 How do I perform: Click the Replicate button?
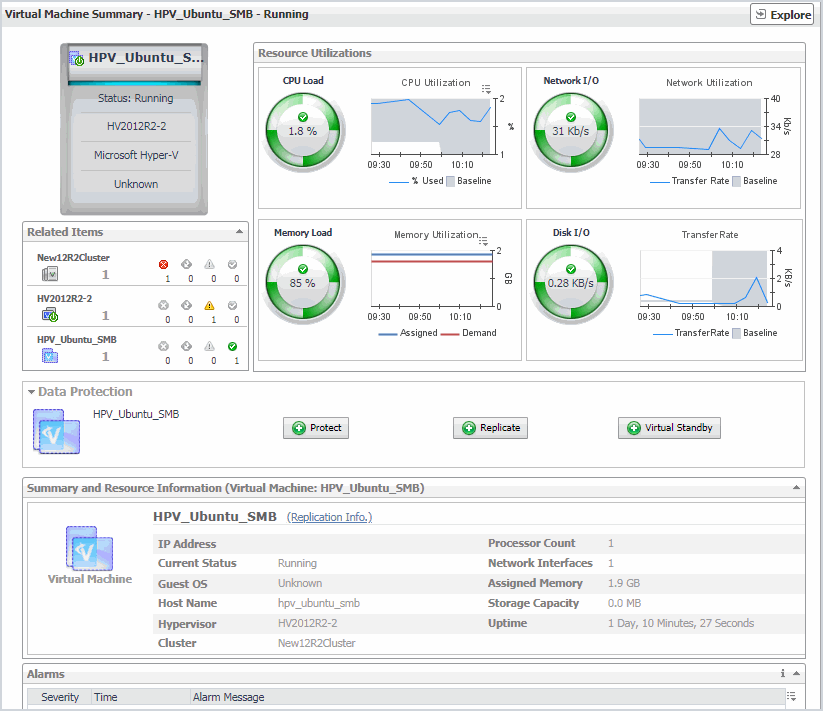coord(490,428)
